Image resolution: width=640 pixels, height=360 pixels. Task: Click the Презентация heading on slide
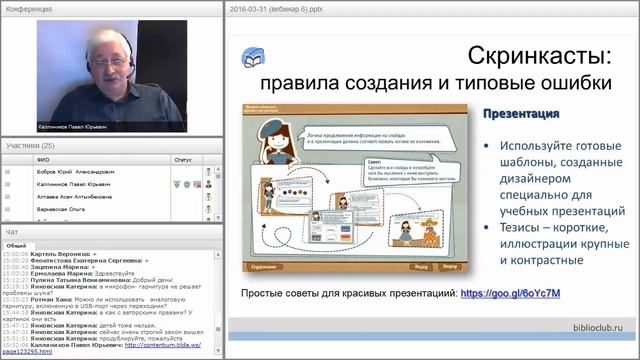[x=521, y=114]
